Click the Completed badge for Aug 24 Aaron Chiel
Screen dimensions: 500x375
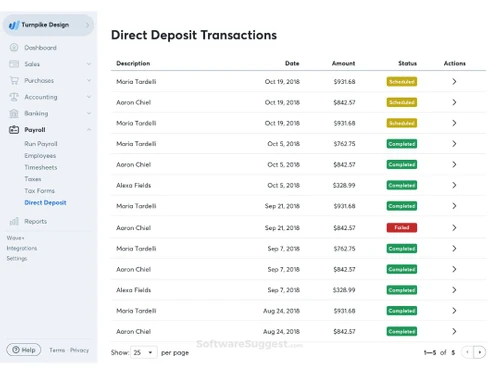pos(402,331)
